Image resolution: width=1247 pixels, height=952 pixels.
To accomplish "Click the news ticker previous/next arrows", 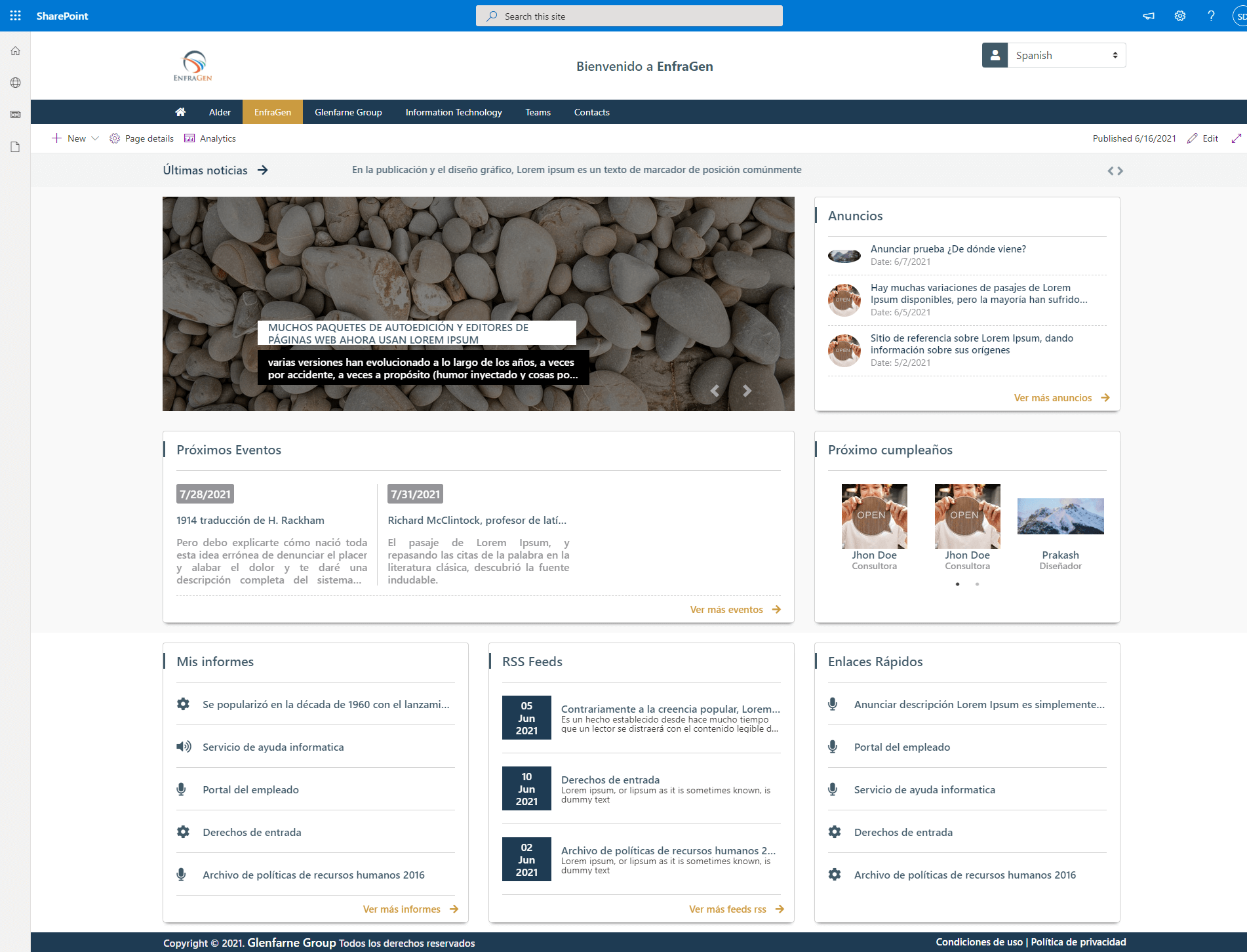I will (x=1115, y=170).
